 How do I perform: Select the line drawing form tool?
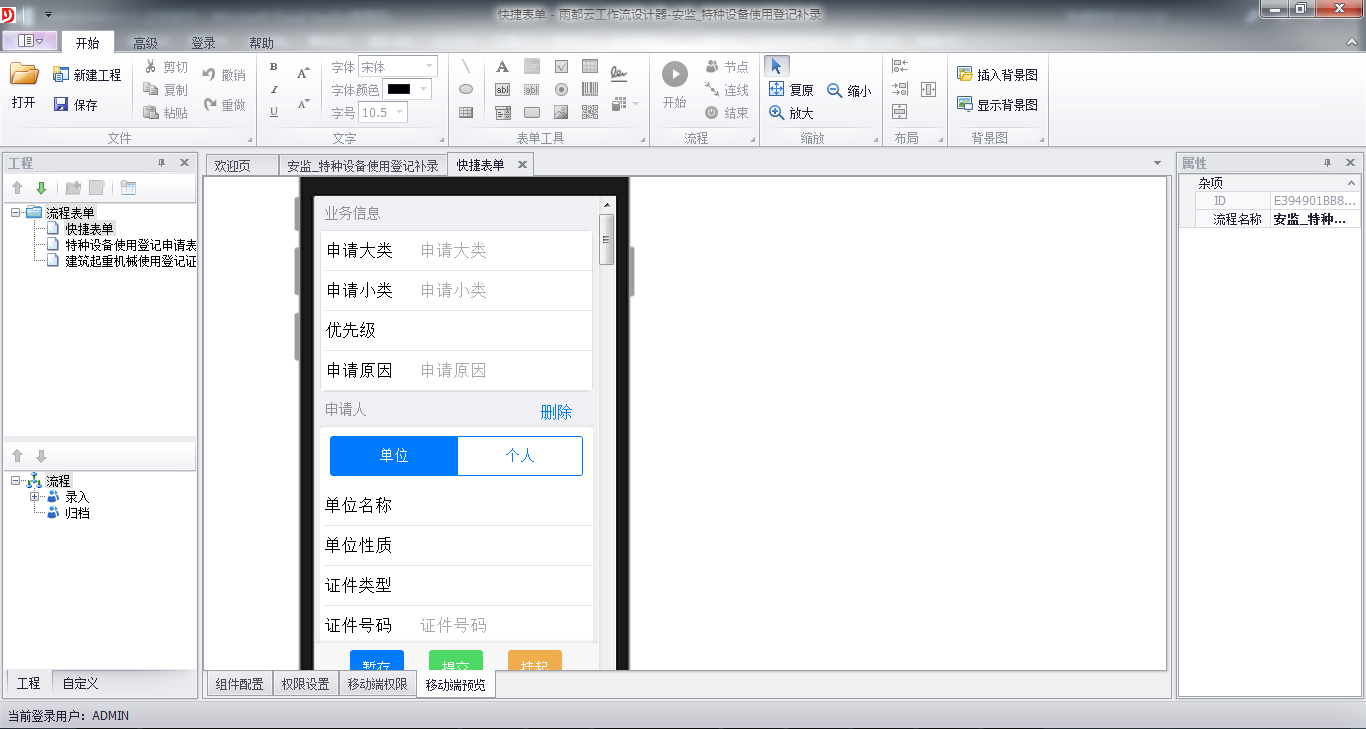[x=466, y=67]
